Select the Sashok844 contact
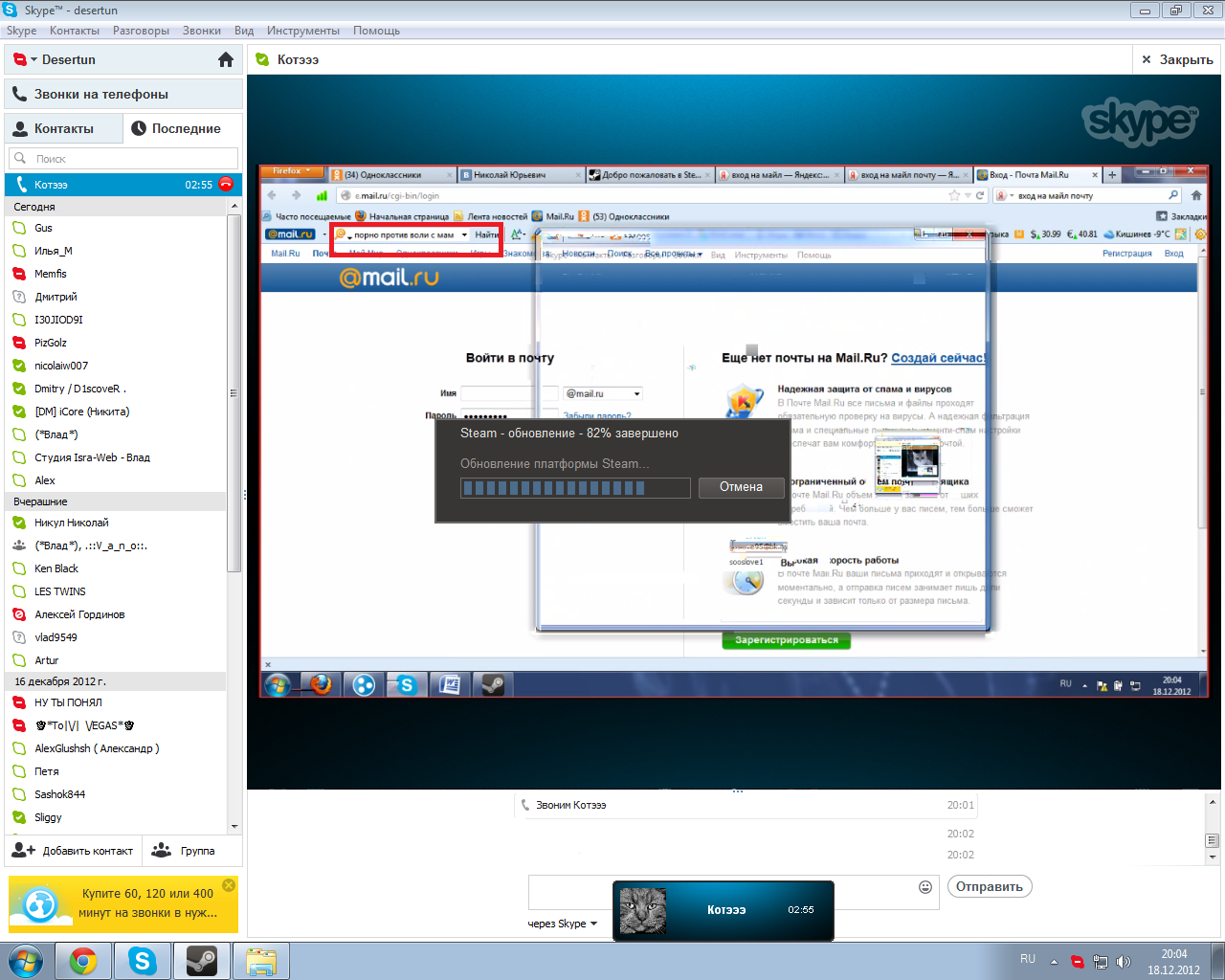This screenshot has height=980, width=1225. [116, 794]
